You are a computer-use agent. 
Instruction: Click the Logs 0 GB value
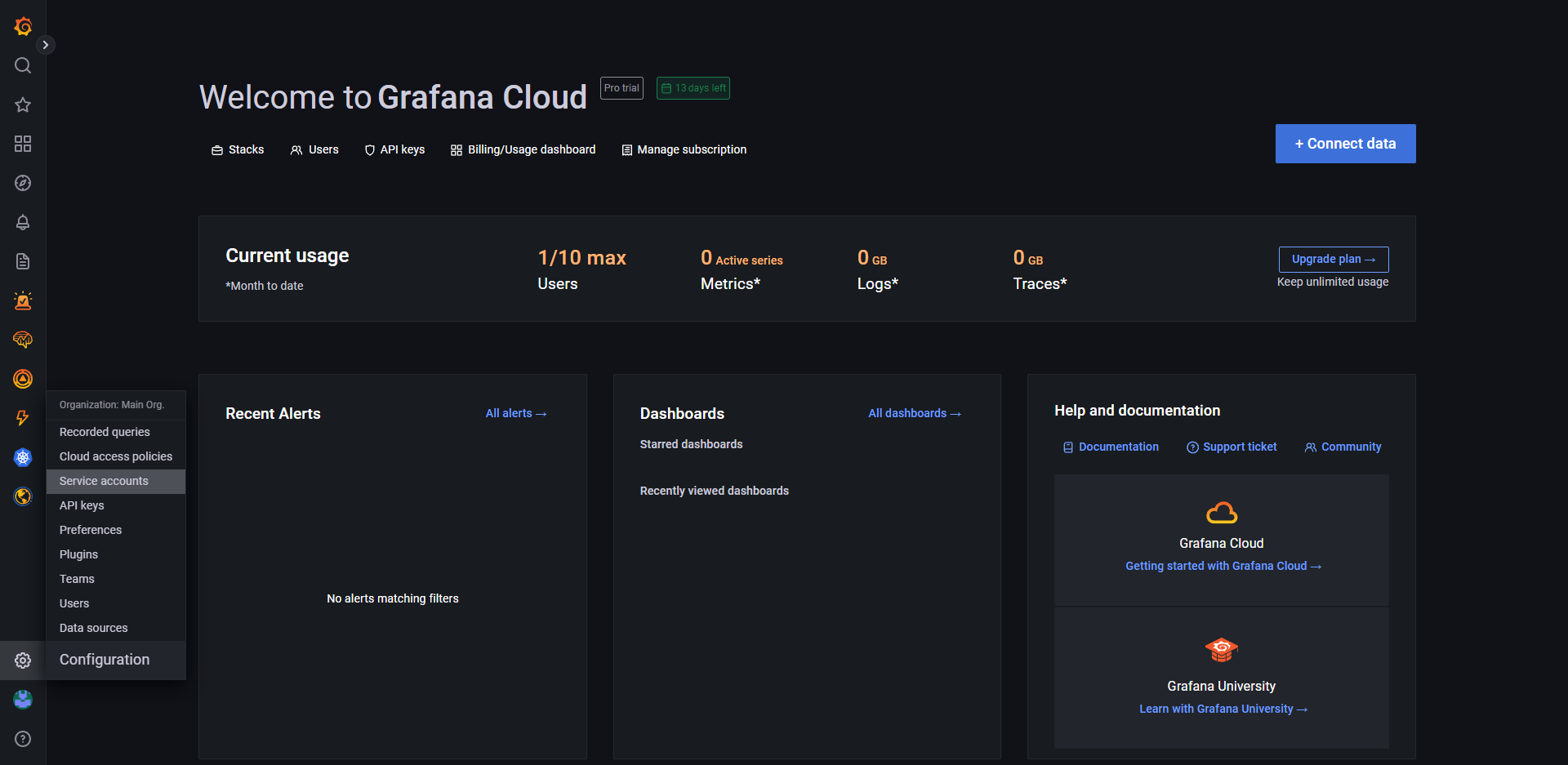(x=872, y=258)
